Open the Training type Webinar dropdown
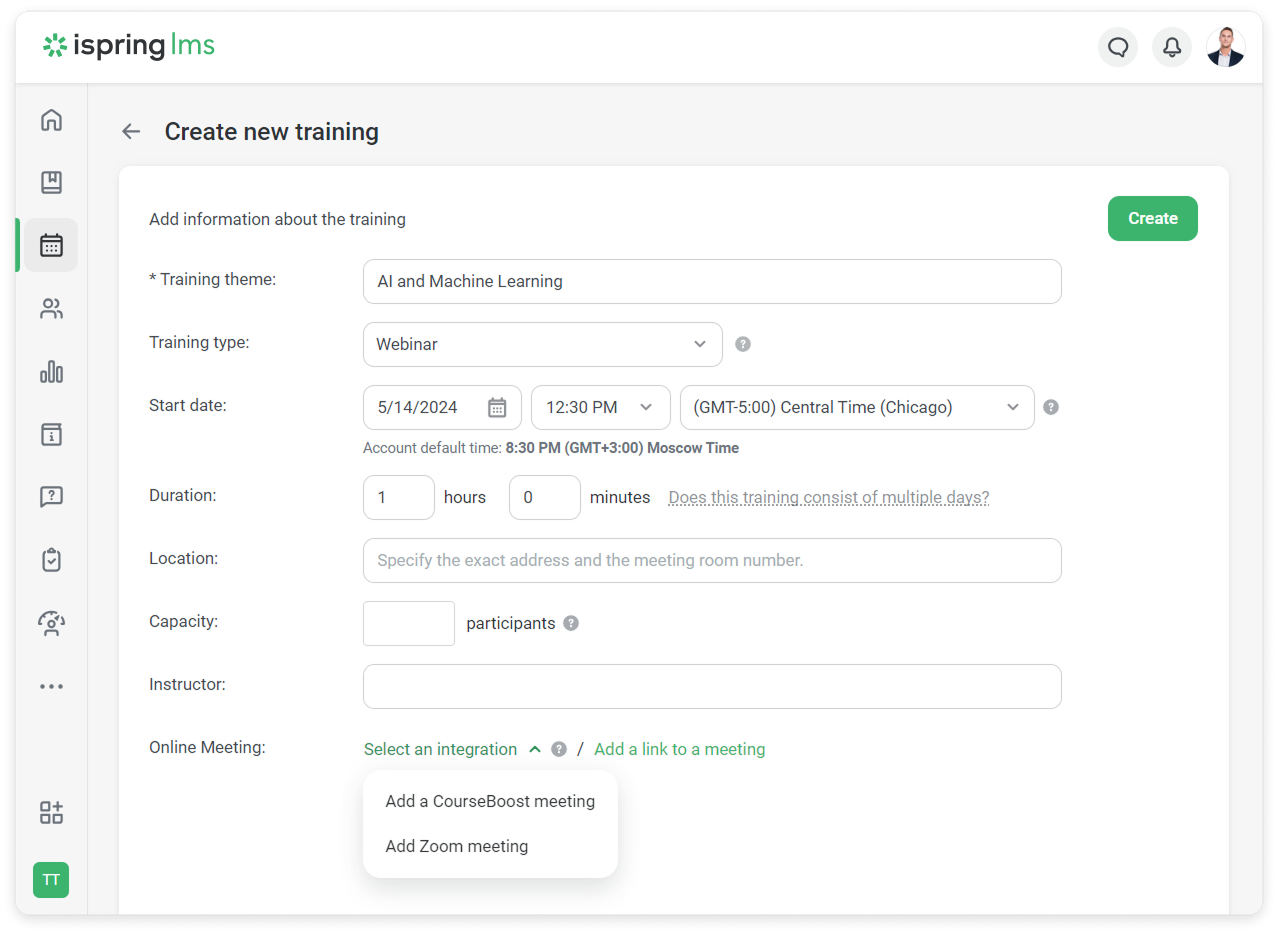Image resolution: width=1278 pixels, height=934 pixels. click(x=542, y=344)
